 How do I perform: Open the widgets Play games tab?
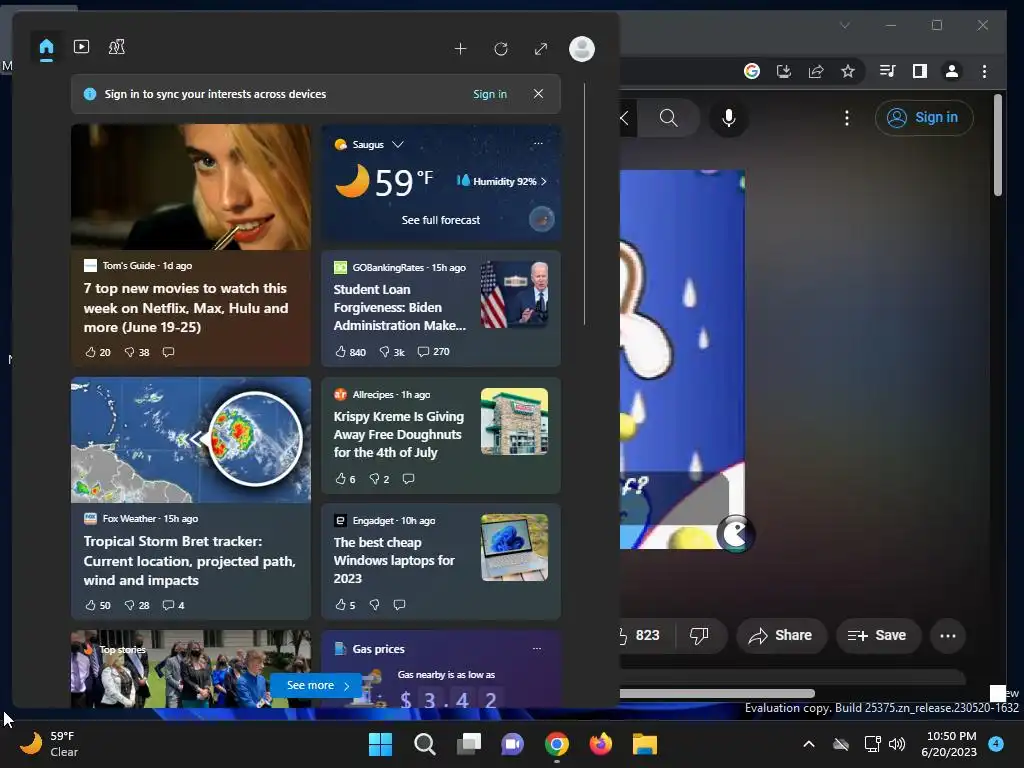pyautogui.click(x=117, y=47)
